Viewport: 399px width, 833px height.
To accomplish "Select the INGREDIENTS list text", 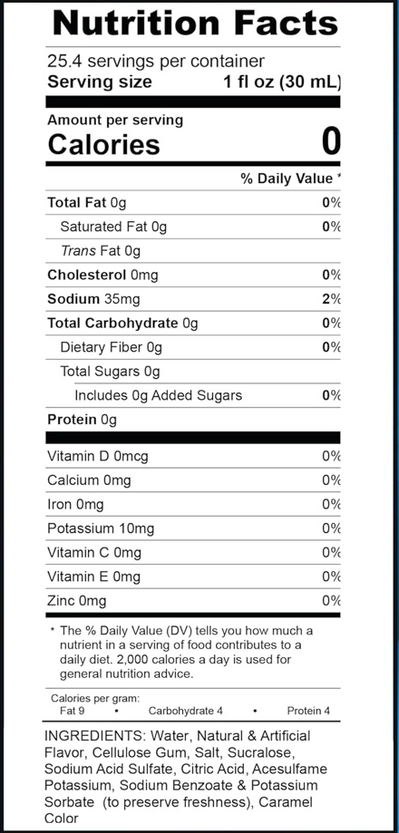I will point(186,777).
